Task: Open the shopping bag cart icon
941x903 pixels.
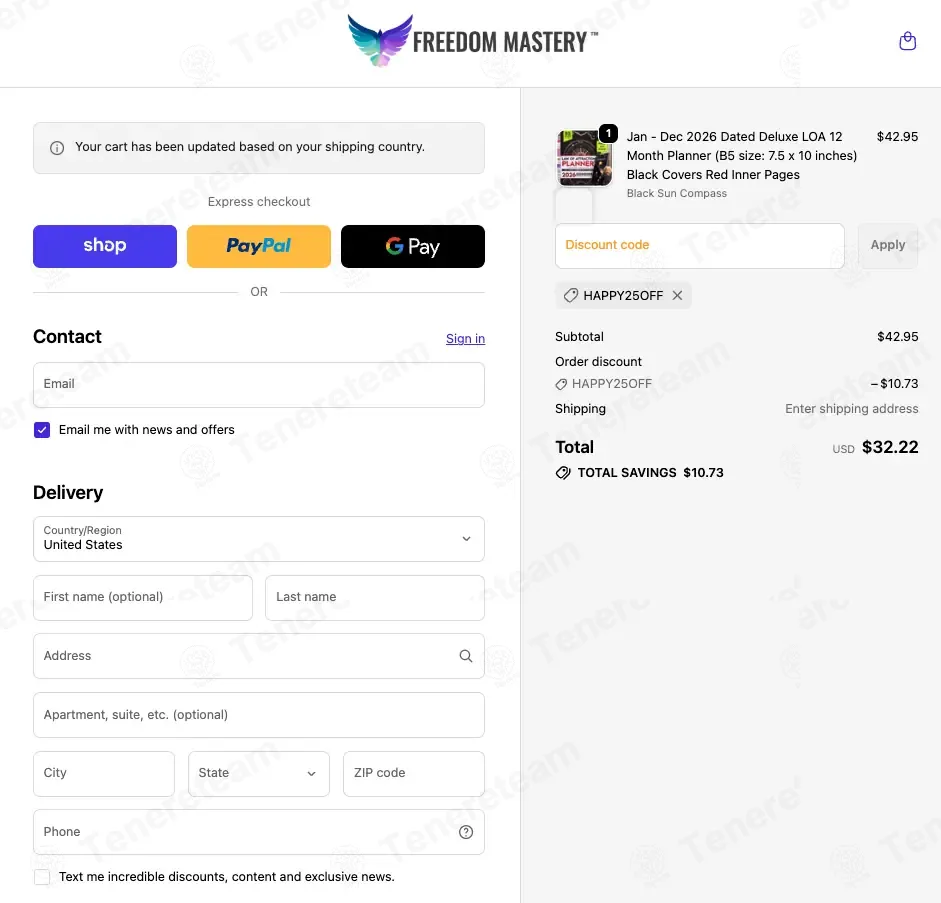Action: [x=907, y=42]
